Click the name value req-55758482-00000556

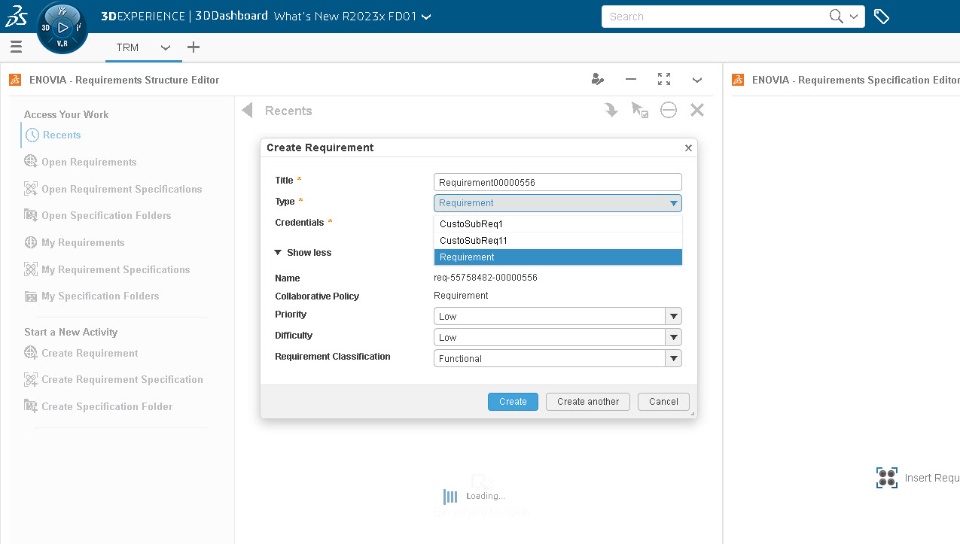point(486,277)
